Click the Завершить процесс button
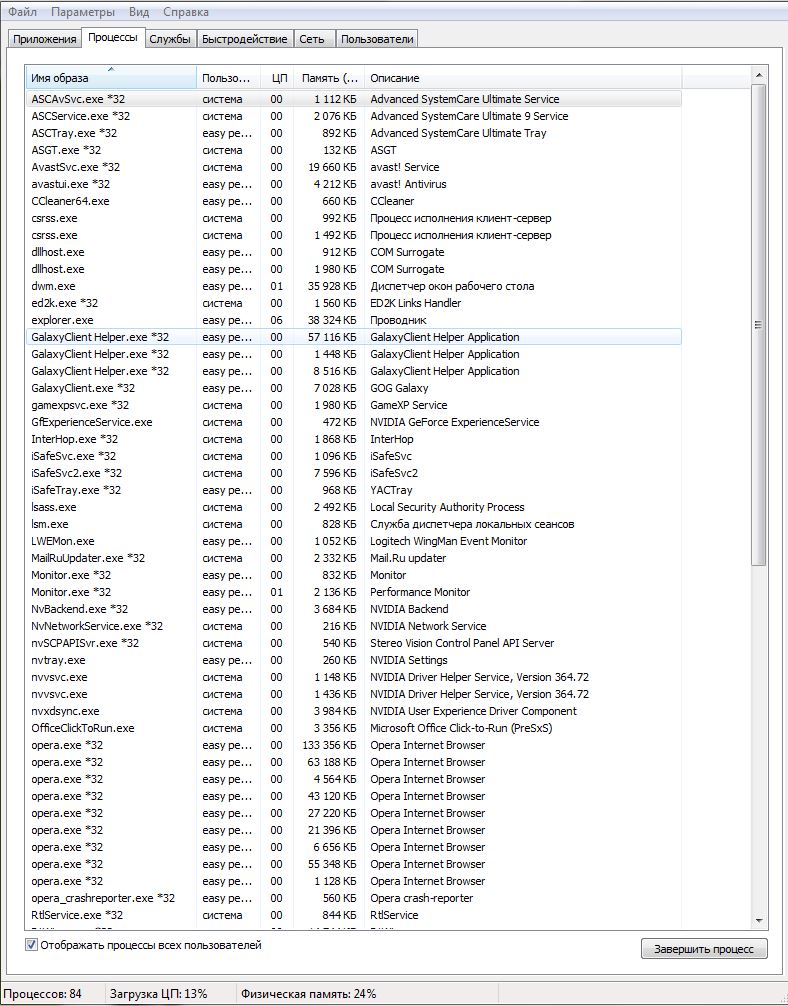This screenshot has width=788, height=1006. (704, 949)
